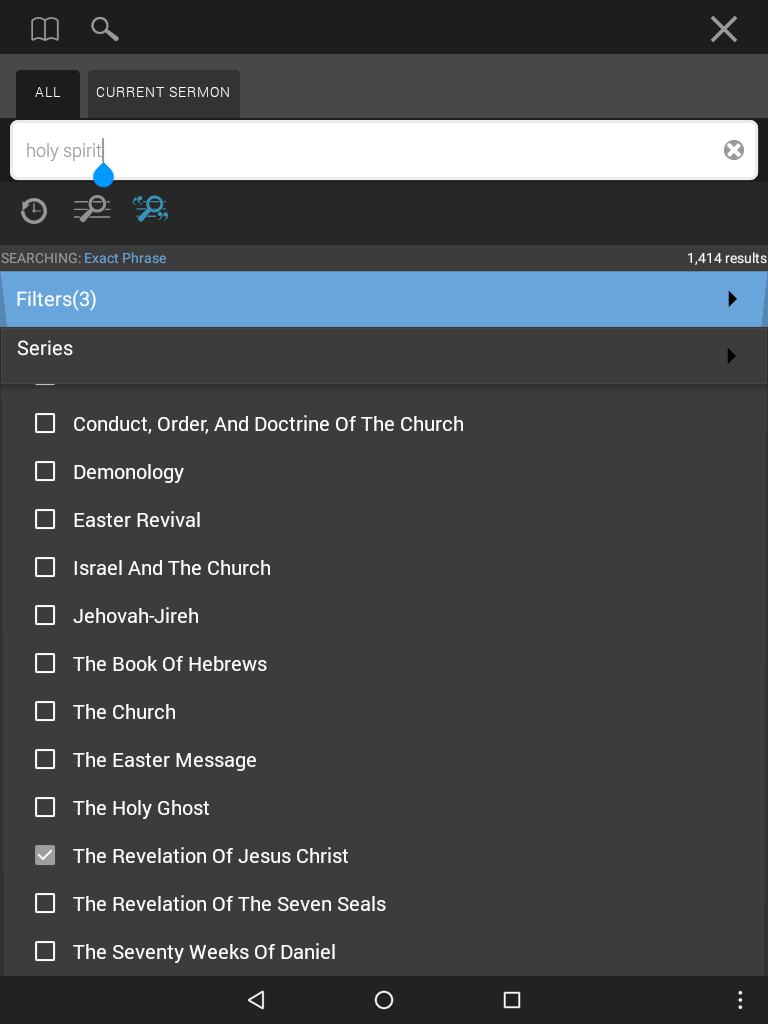Select the exact phrase search icon

pyautogui.click(x=151, y=209)
